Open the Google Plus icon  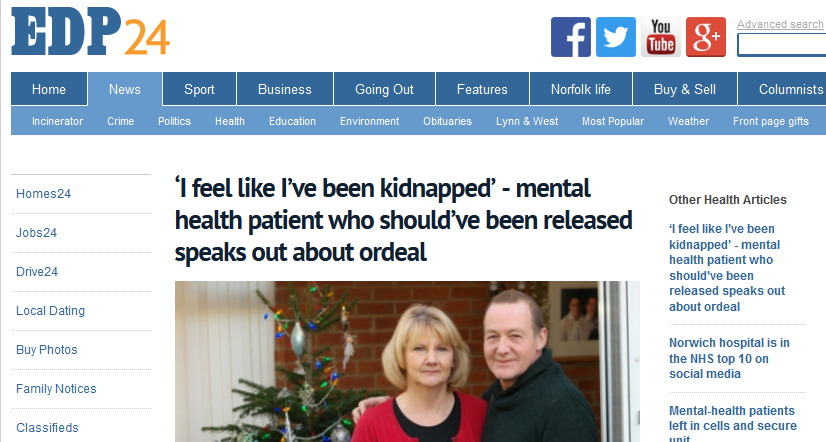tap(706, 37)
